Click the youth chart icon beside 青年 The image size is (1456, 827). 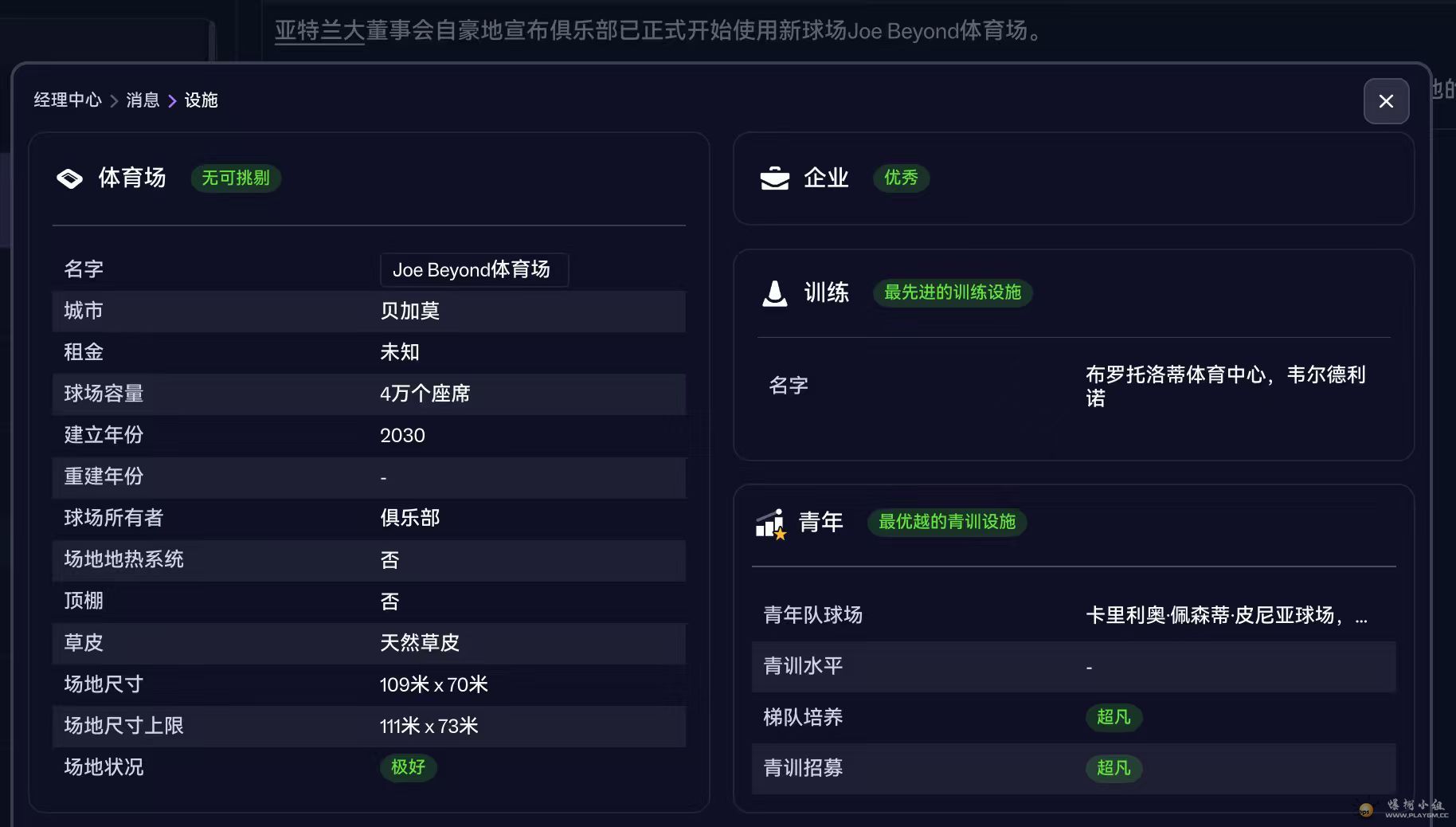pyautogui.click(x=770, y=523)
